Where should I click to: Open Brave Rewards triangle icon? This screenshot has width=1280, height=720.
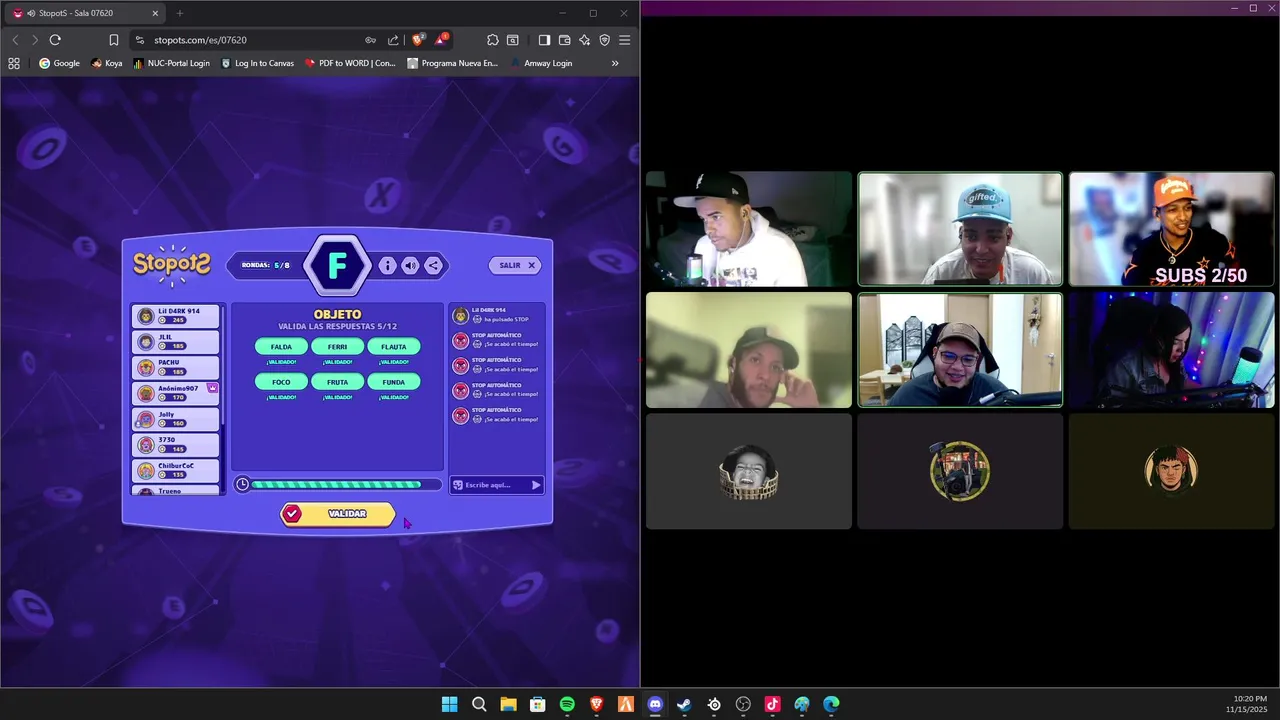[441, 40]
